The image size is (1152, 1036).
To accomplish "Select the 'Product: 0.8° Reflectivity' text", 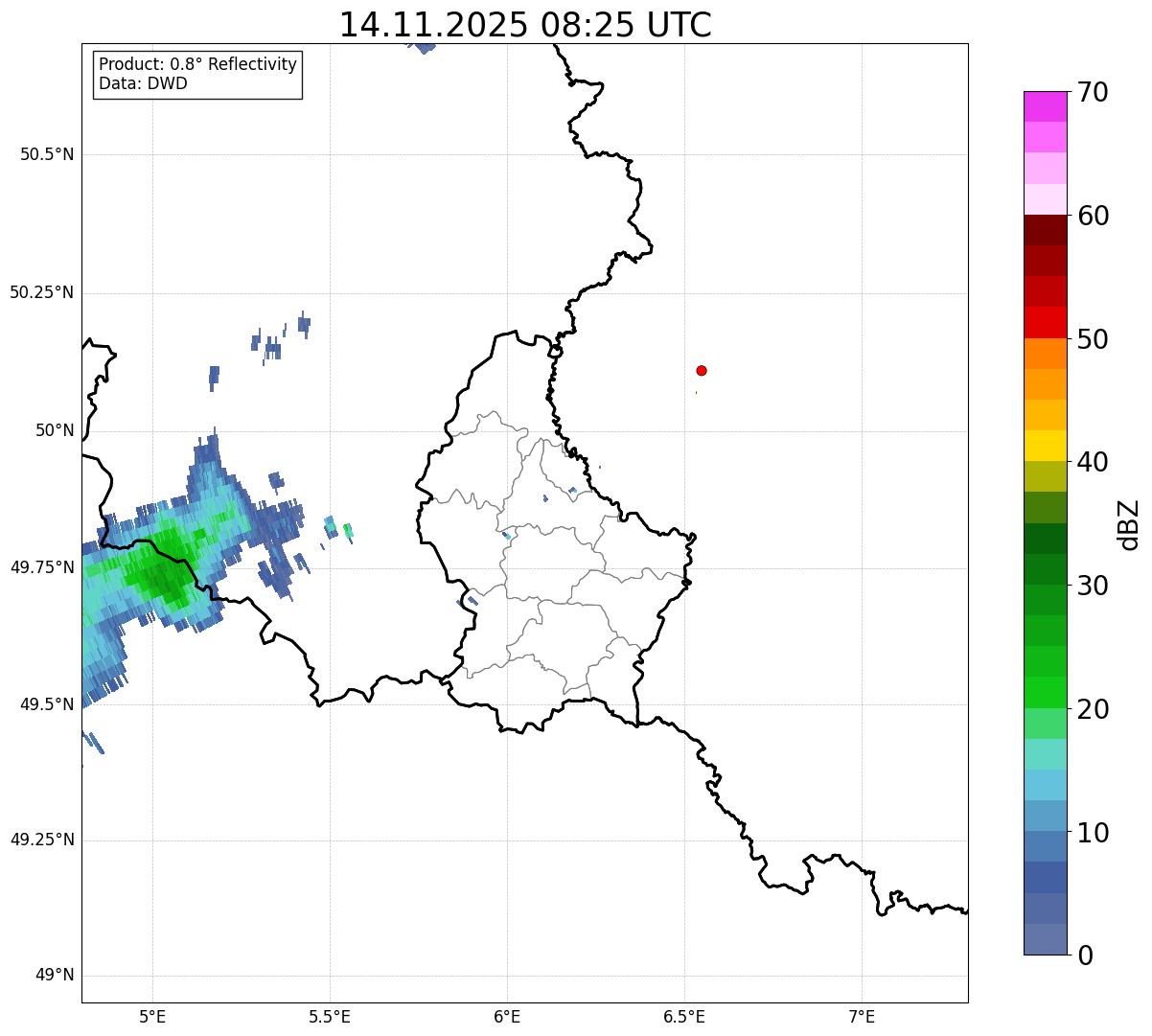I will coord(198,64).
